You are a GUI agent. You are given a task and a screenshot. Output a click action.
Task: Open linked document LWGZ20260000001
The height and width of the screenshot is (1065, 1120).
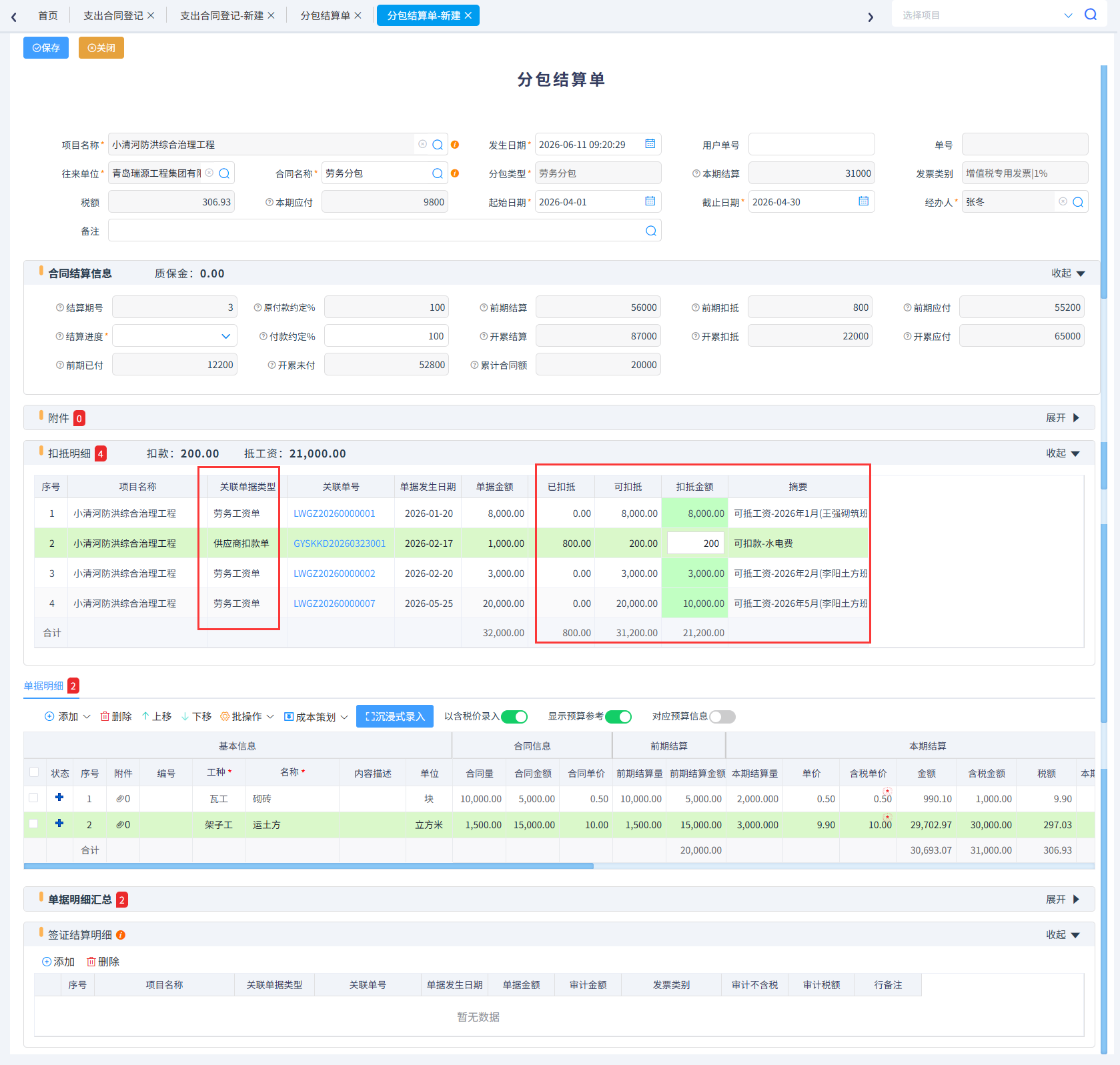tap(334, 513)
